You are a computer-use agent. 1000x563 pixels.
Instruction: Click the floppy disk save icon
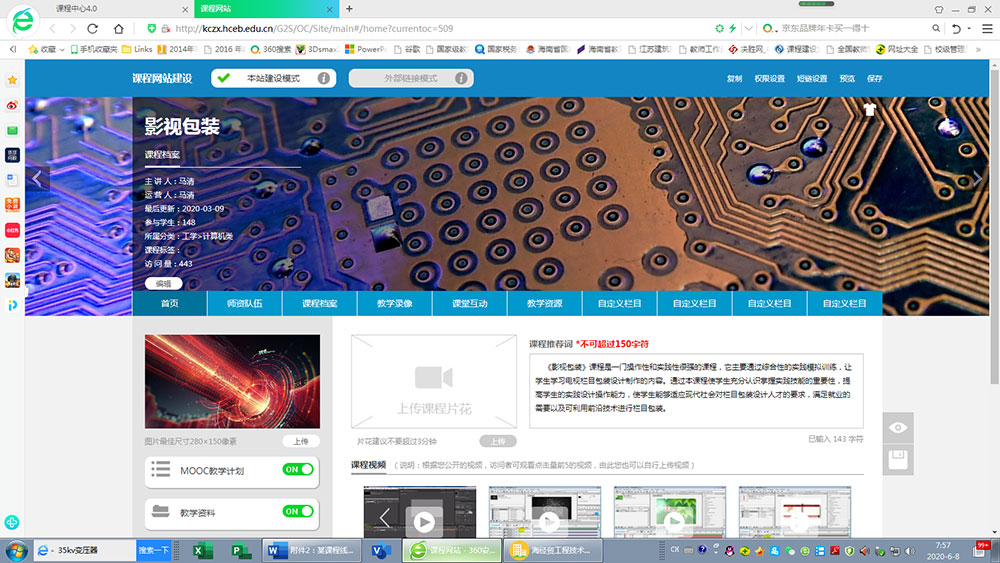click(x=898, y=459)
